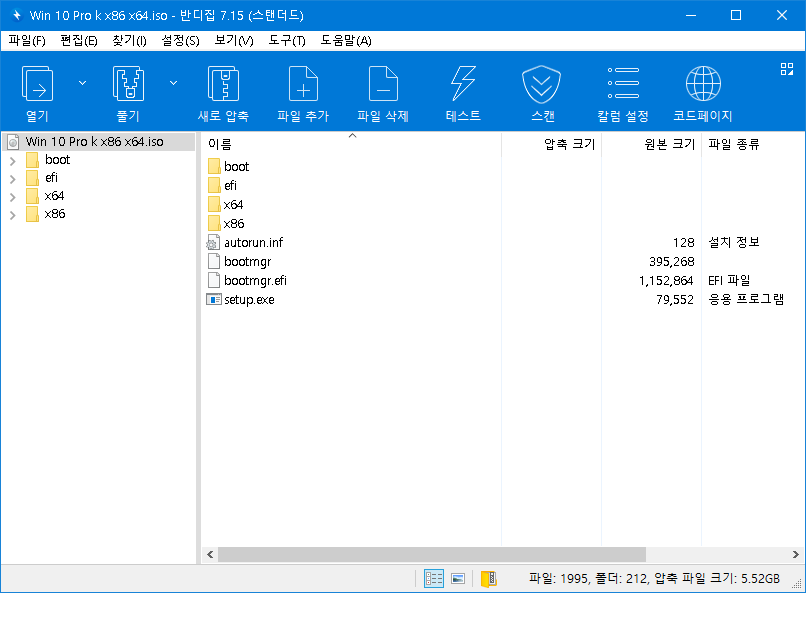Open the 편집(E) menu
This screenshot has height=628, width=806.
coord(79,41)
